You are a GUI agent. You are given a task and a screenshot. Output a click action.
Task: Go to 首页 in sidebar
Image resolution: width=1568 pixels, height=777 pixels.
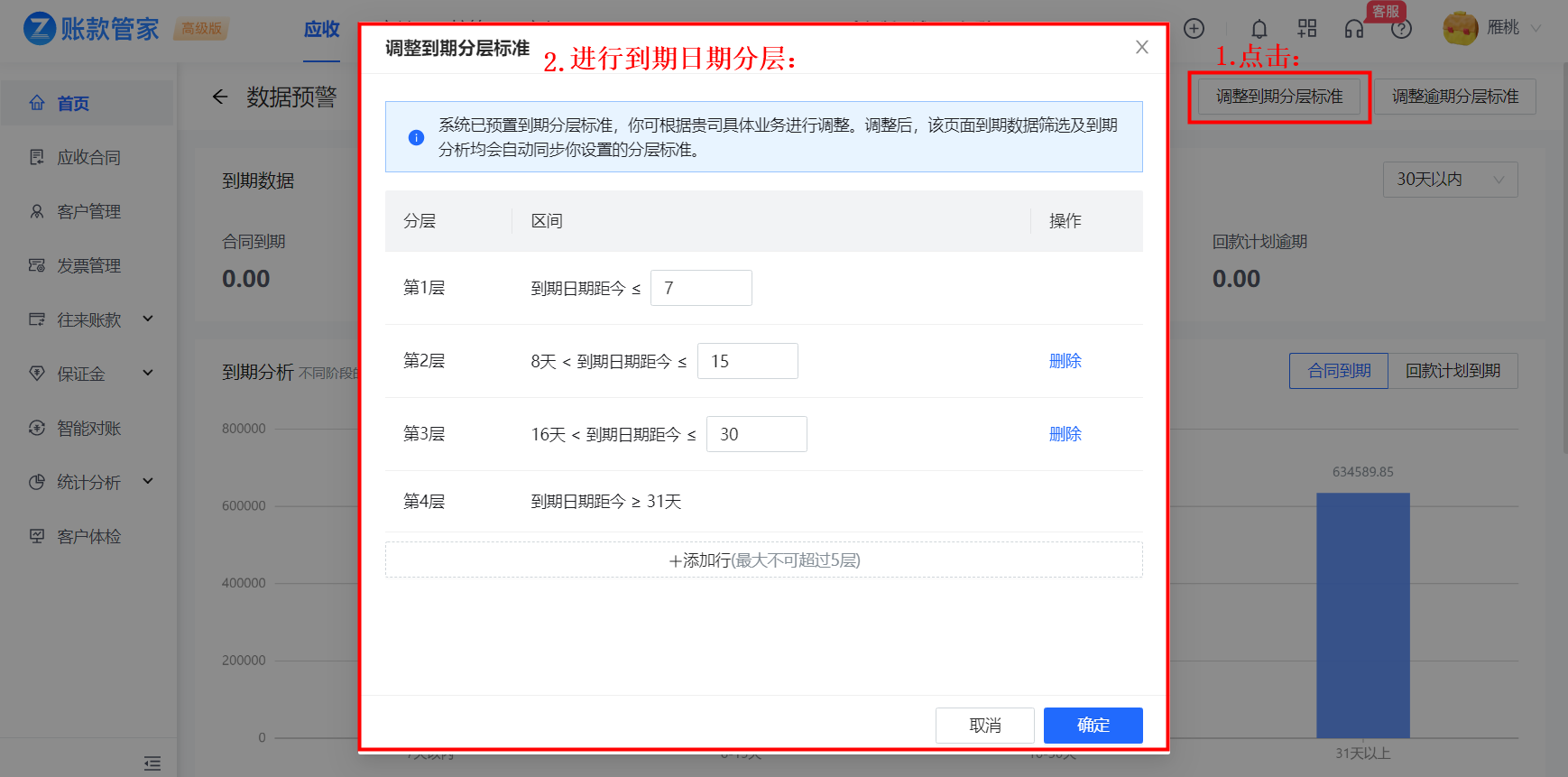pos(87,103)
